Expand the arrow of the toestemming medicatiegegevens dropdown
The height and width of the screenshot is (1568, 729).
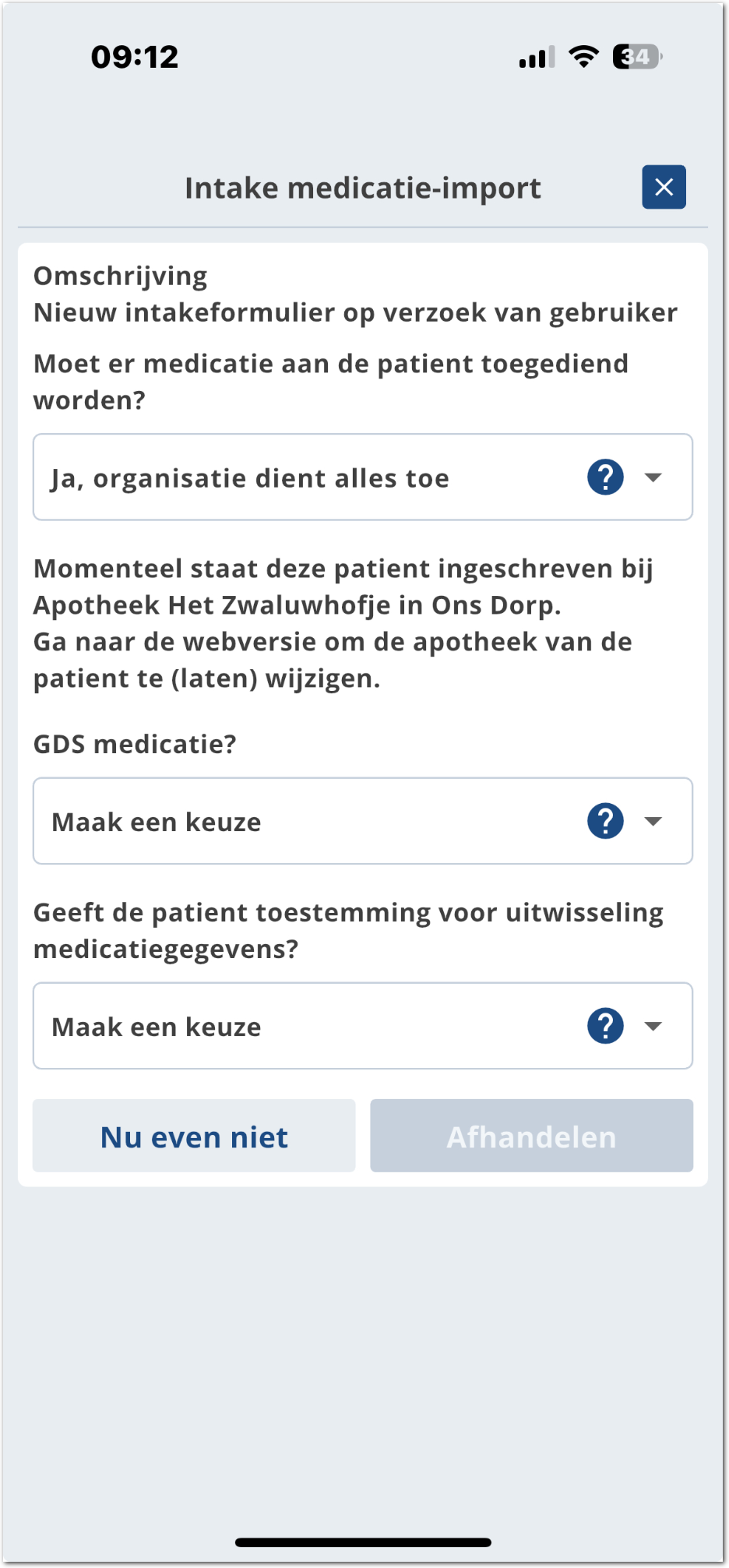653,1026
